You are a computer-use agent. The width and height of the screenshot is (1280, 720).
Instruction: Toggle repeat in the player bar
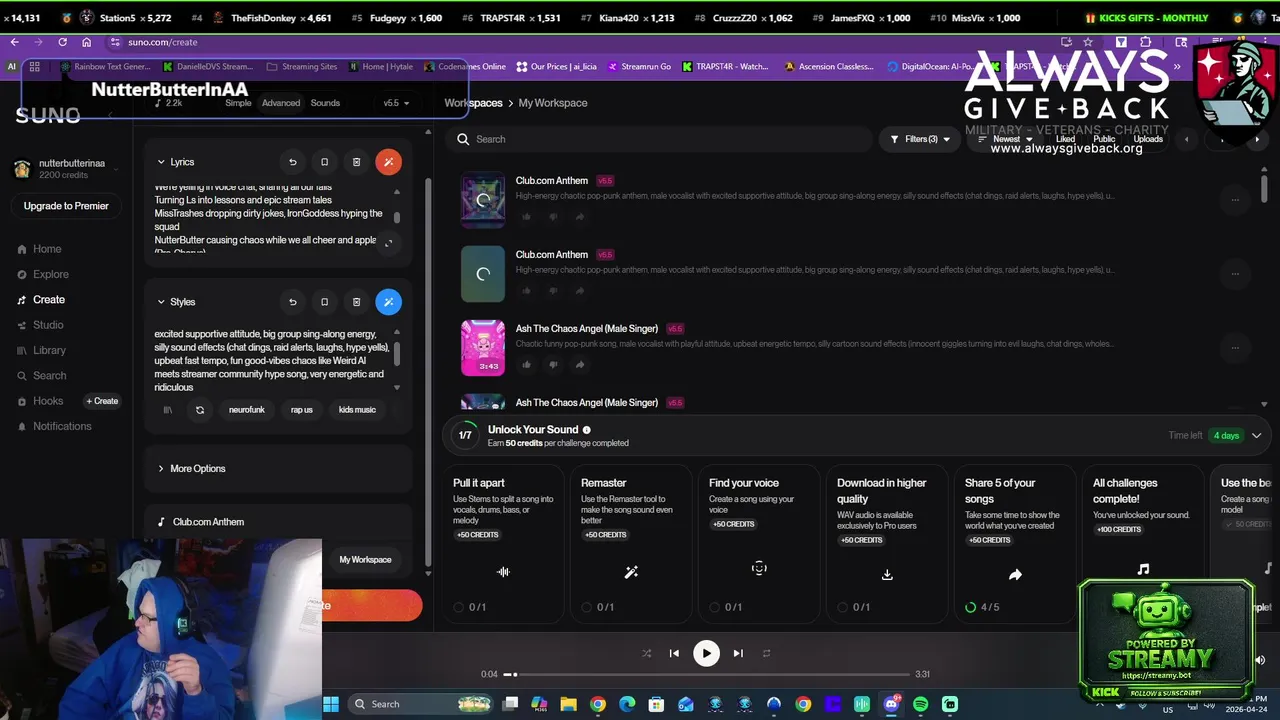(766, 653)
